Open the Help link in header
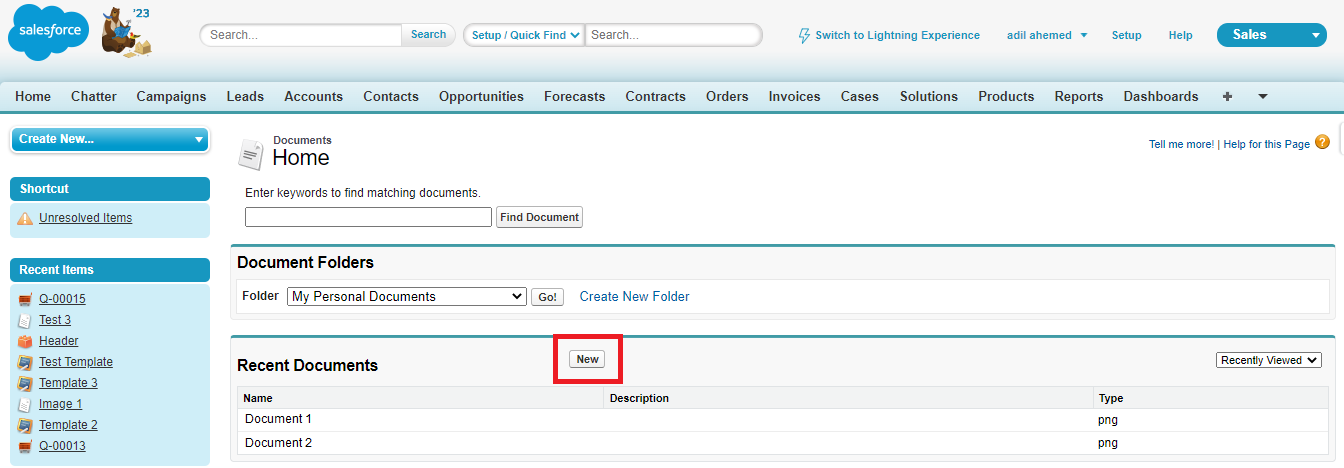Screen dimensions: 1344x468 pyautogui.click(x=1181, y=35)
